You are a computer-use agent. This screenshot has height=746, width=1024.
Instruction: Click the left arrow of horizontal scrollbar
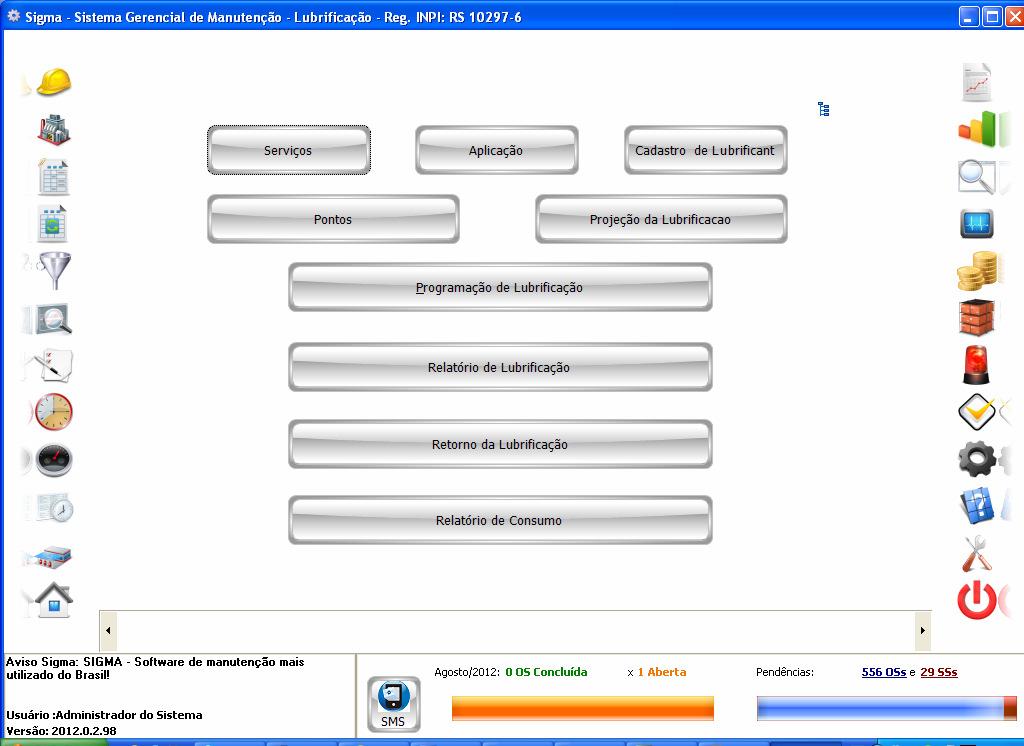pyautogui.click(x=108, y=630)
